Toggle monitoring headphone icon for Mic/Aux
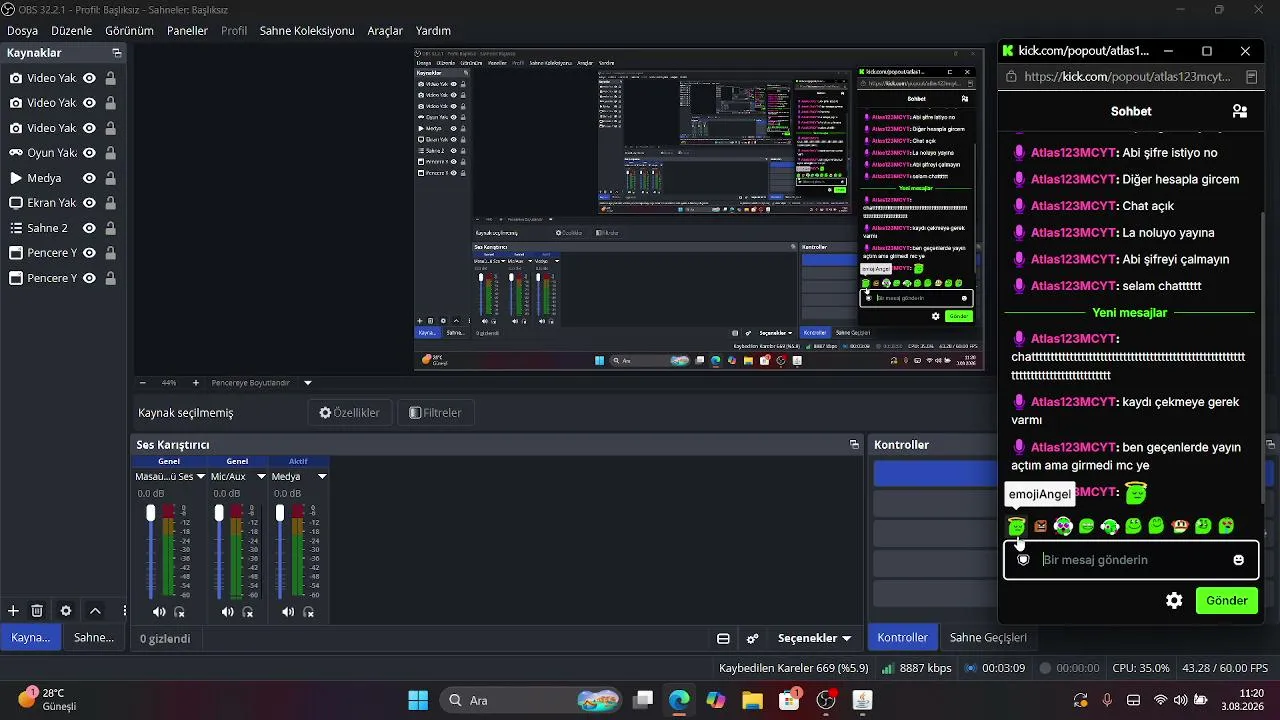1280x720 pixels. coord(248,612)
